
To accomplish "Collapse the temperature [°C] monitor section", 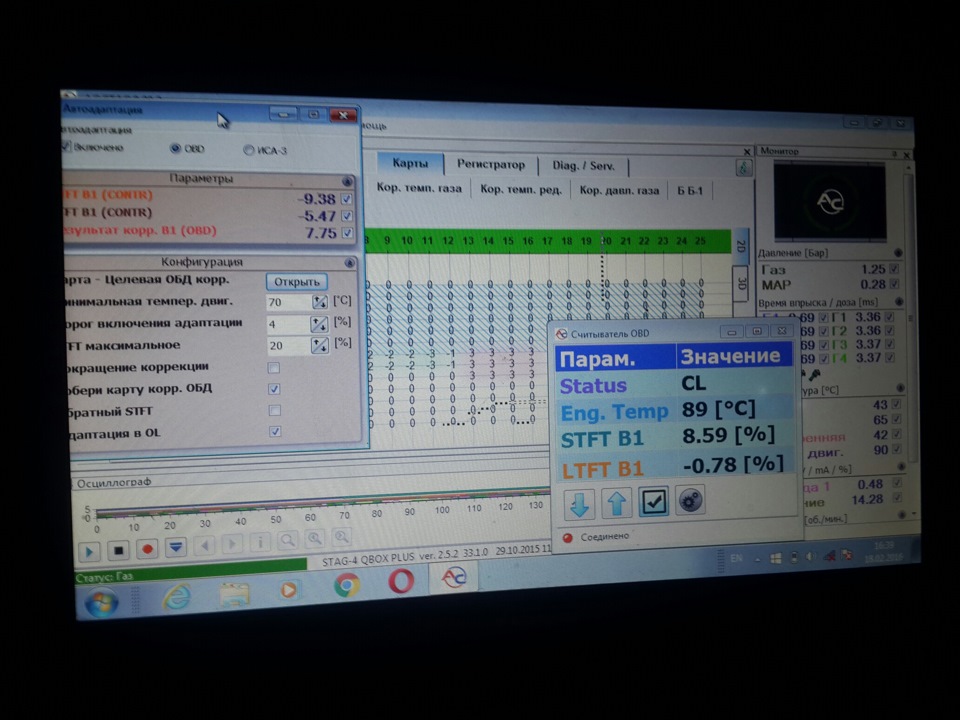I will 900,388.
